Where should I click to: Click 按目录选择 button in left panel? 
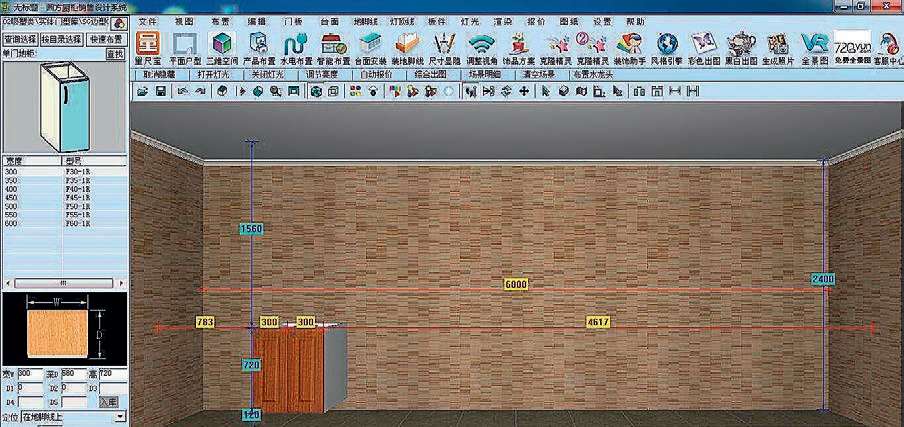coord(63,39)
